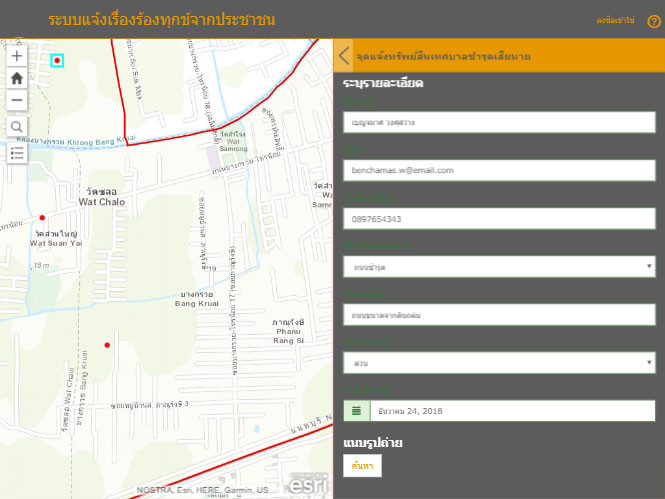Click the Esri logo on the map
Screen dimensions: 665x499
pos(305,484)
